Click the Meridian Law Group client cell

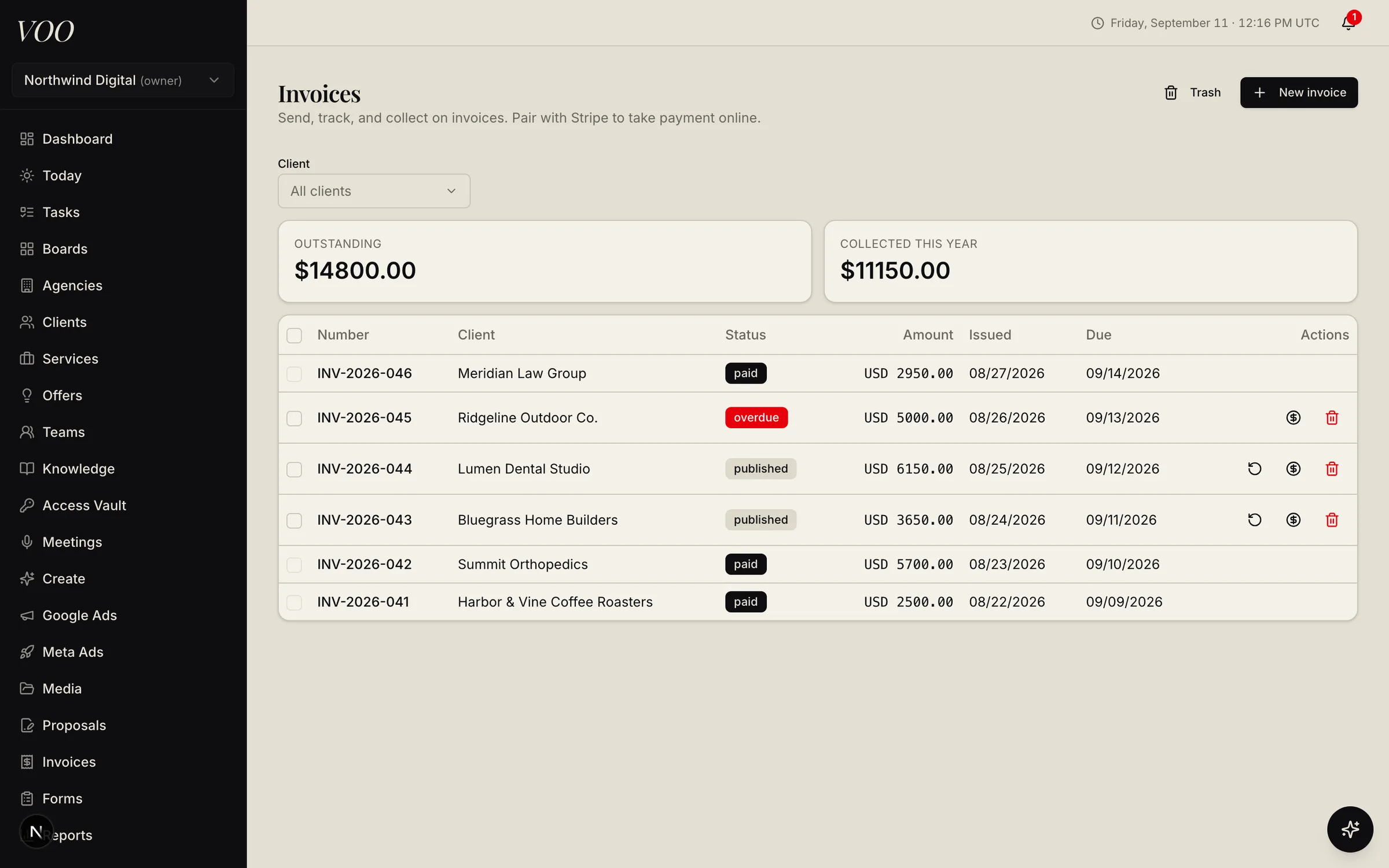(522, 374)
